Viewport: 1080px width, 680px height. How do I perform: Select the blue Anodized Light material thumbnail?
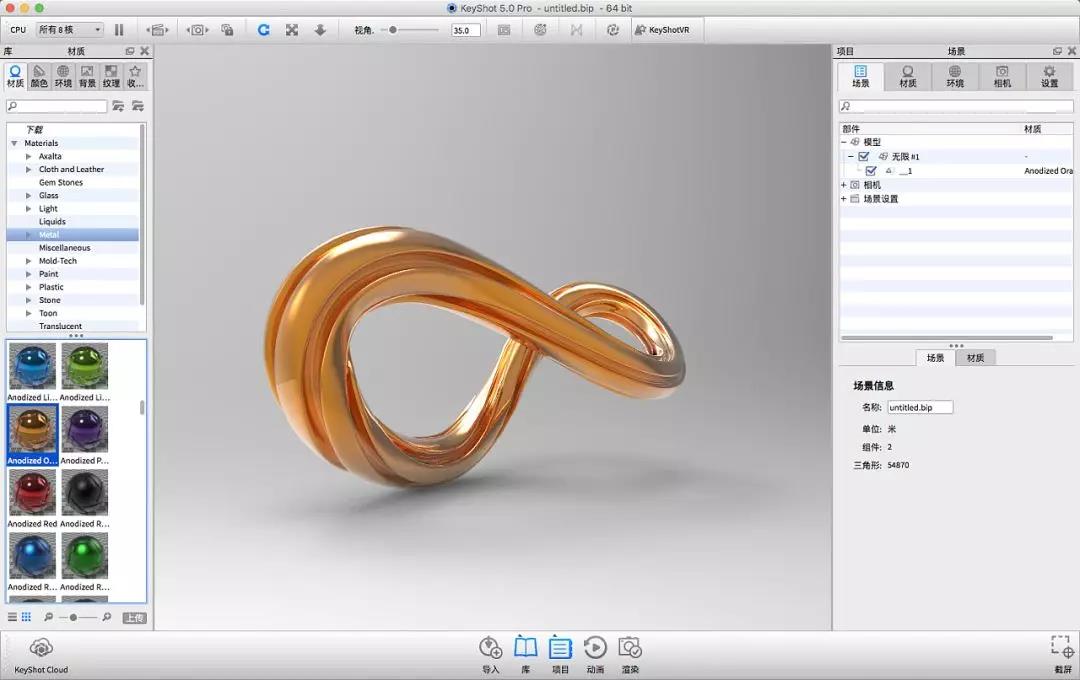(32, 367)
